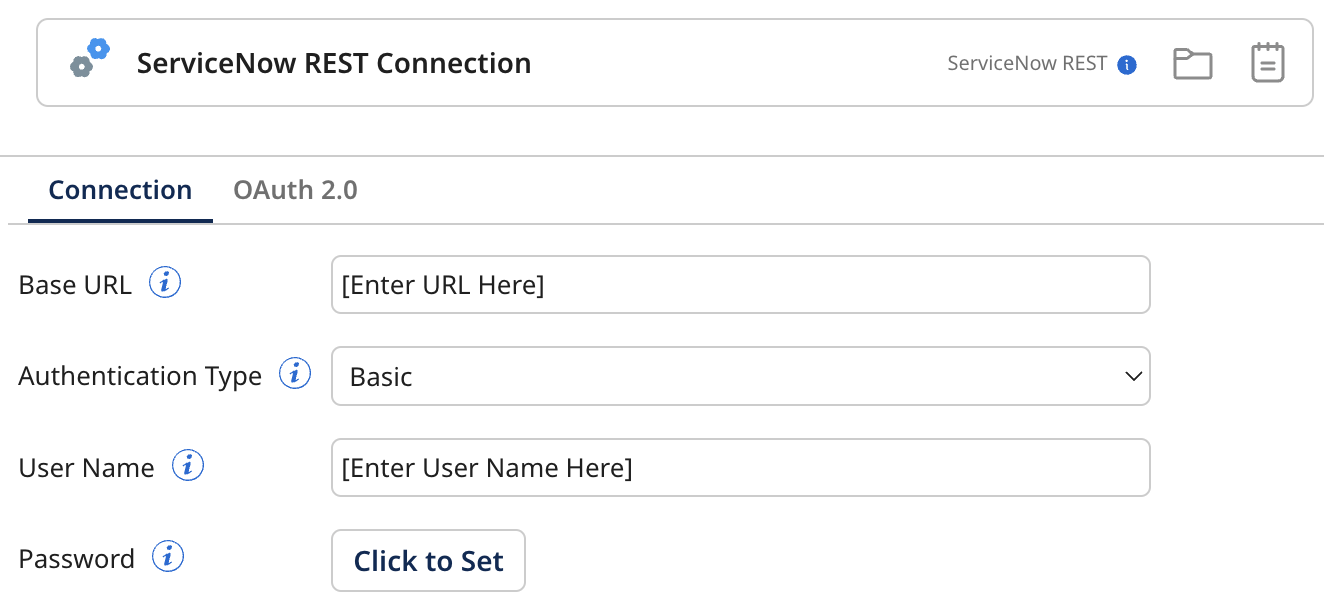Screen dimensions: 1324x608
Task: Click the ServiceNow REST Connection title
Action: coord(334,62)
